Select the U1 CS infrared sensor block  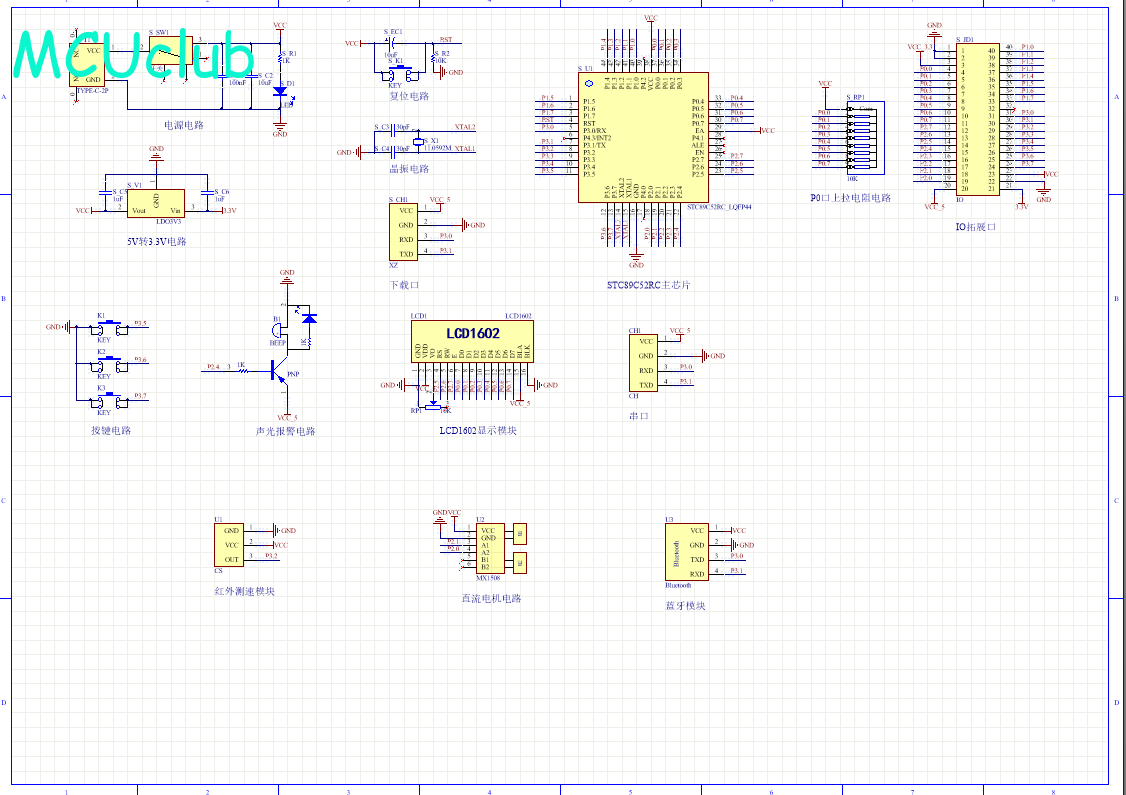click(228, 545)
